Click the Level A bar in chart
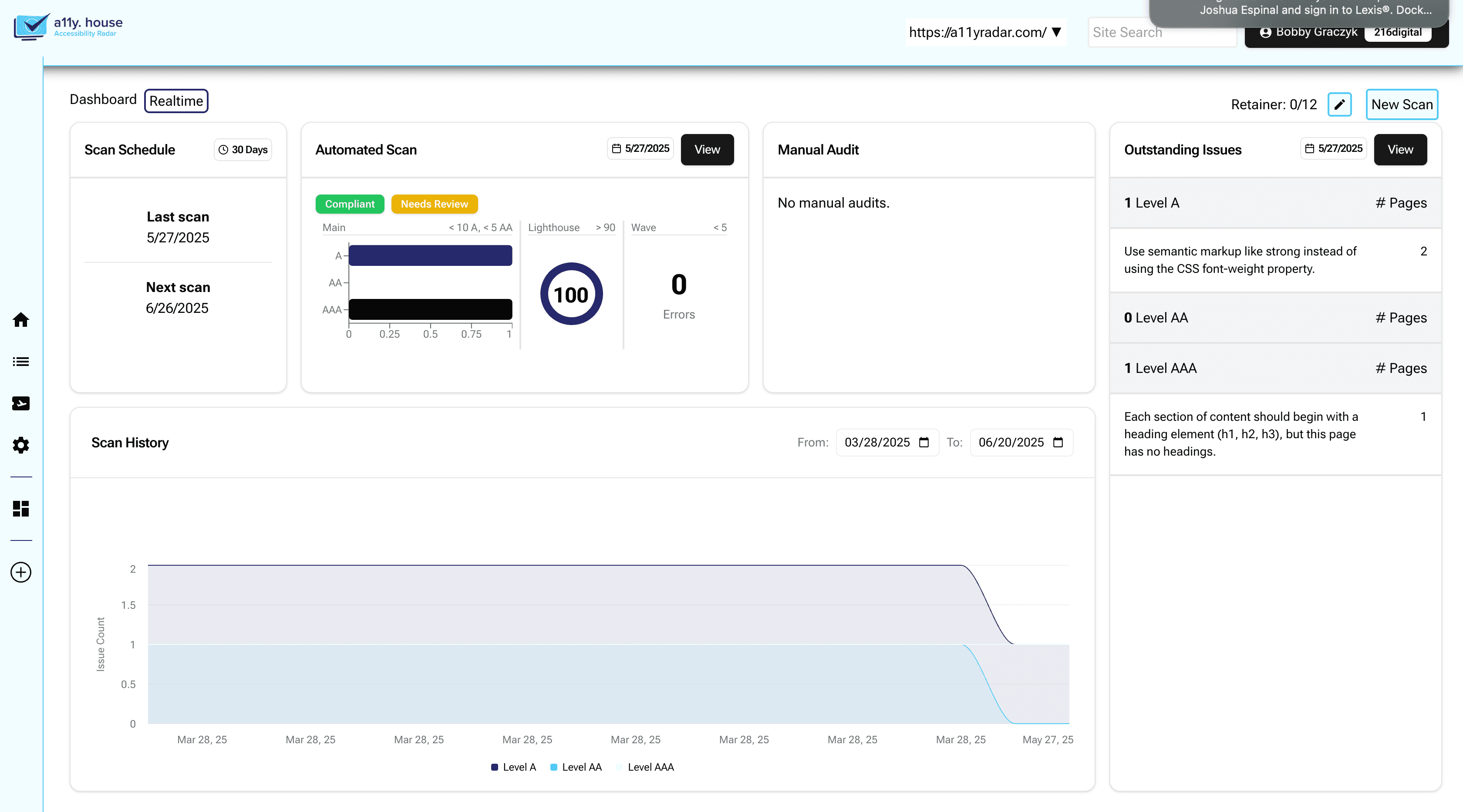This screenshot has height=812, width=1463. tap(430, 255)
